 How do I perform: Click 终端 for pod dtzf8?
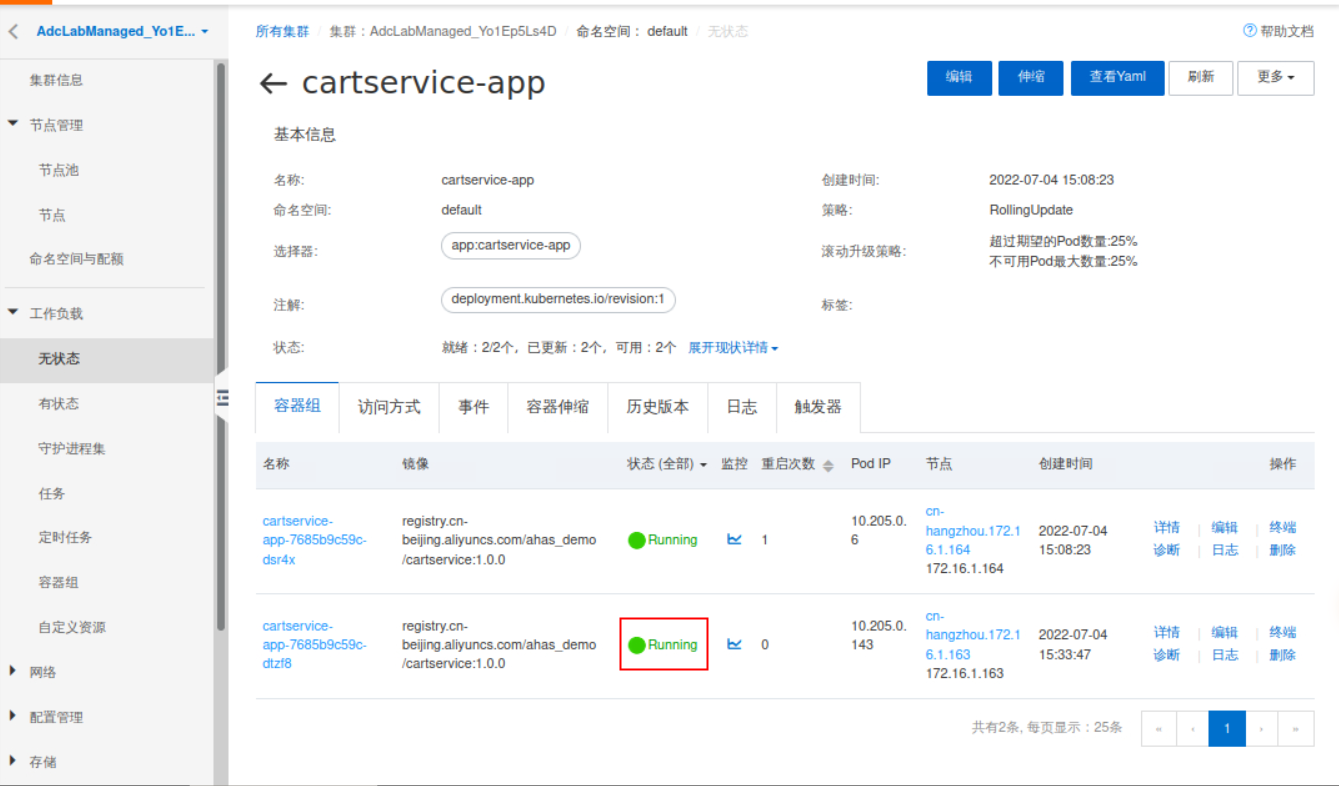tap(1283, 633)
